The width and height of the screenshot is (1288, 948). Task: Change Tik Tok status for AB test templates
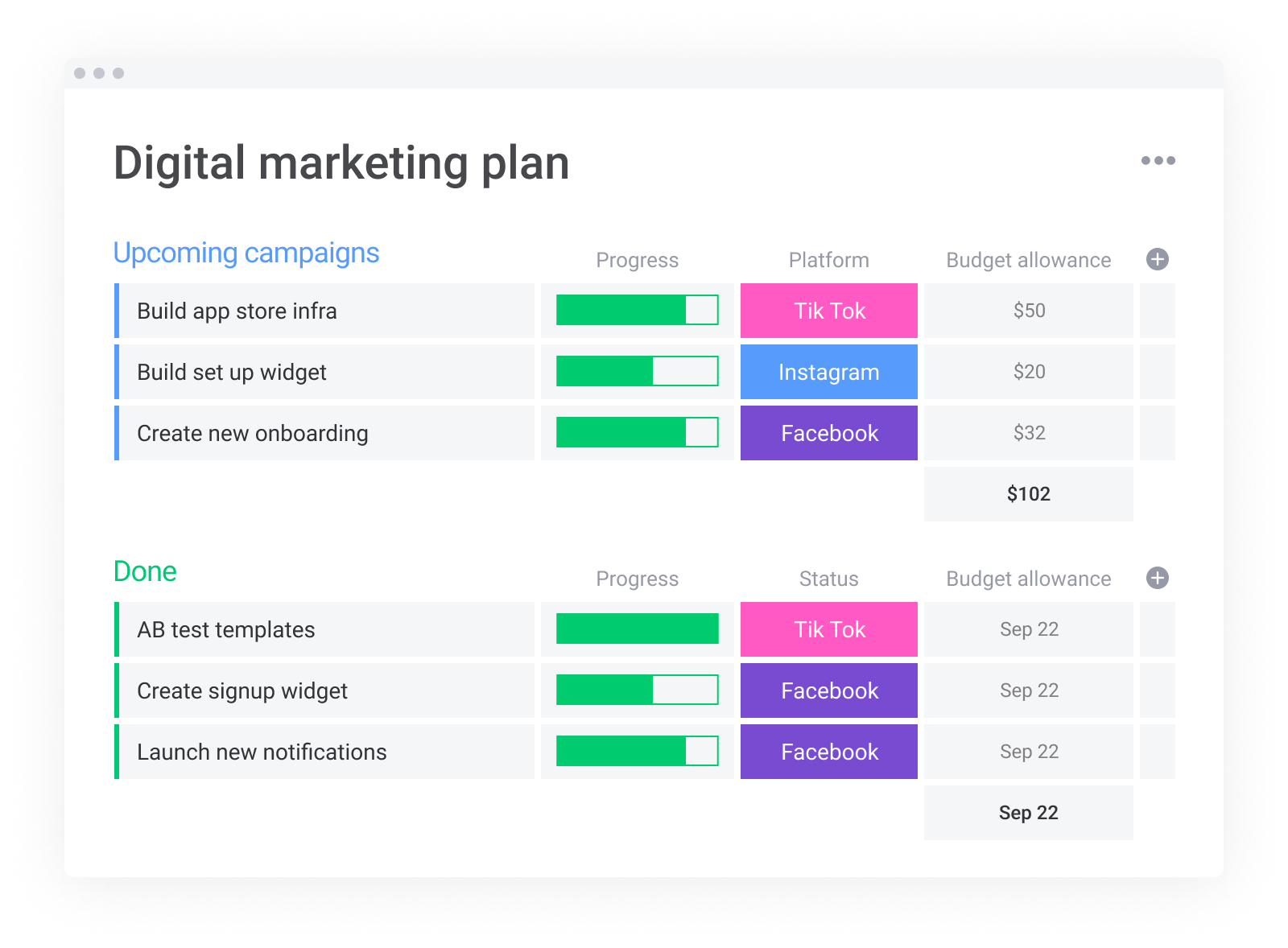pyautogui.click(x=829, y=629)
